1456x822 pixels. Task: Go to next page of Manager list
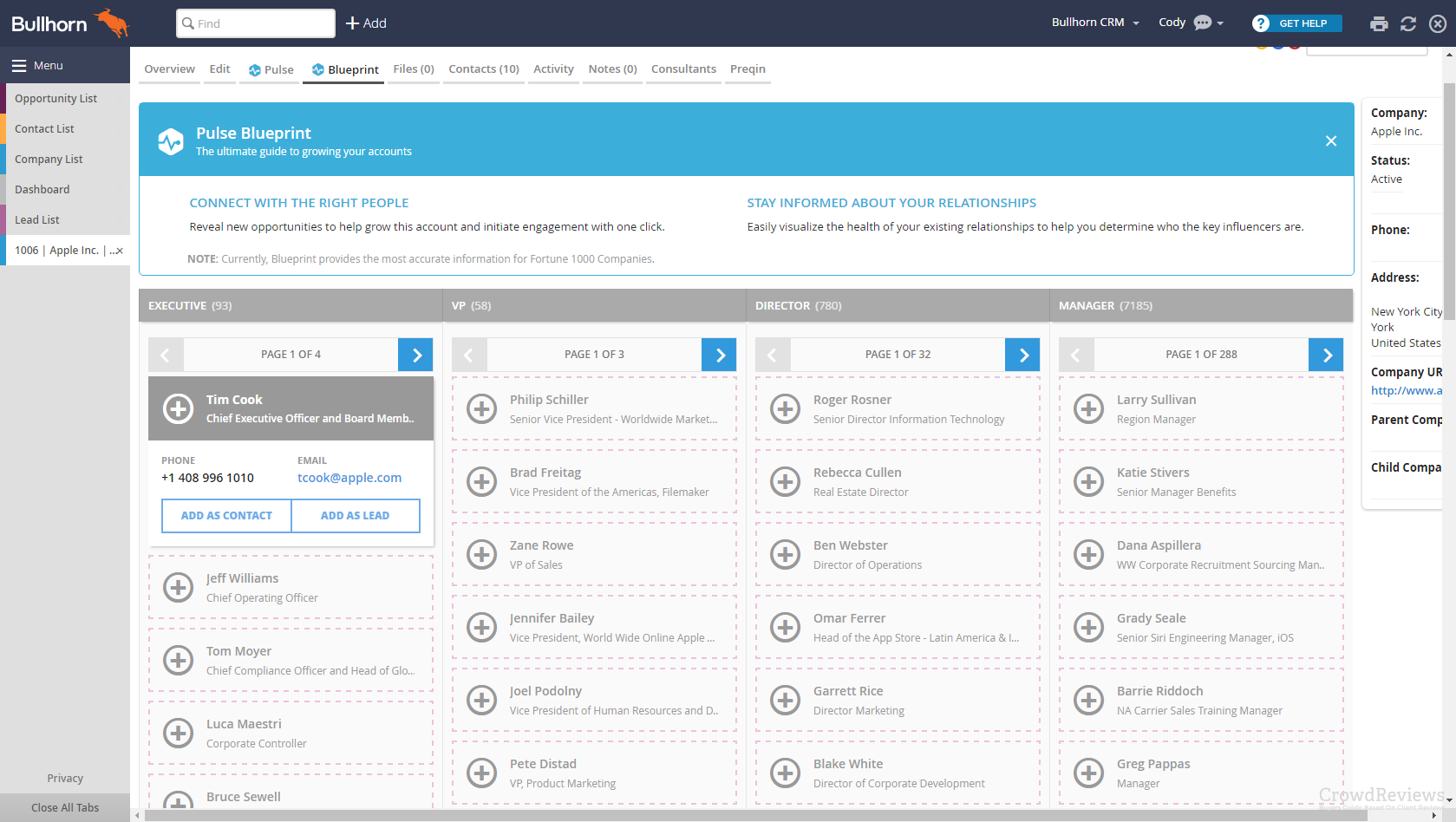(x=1327, y=355)
